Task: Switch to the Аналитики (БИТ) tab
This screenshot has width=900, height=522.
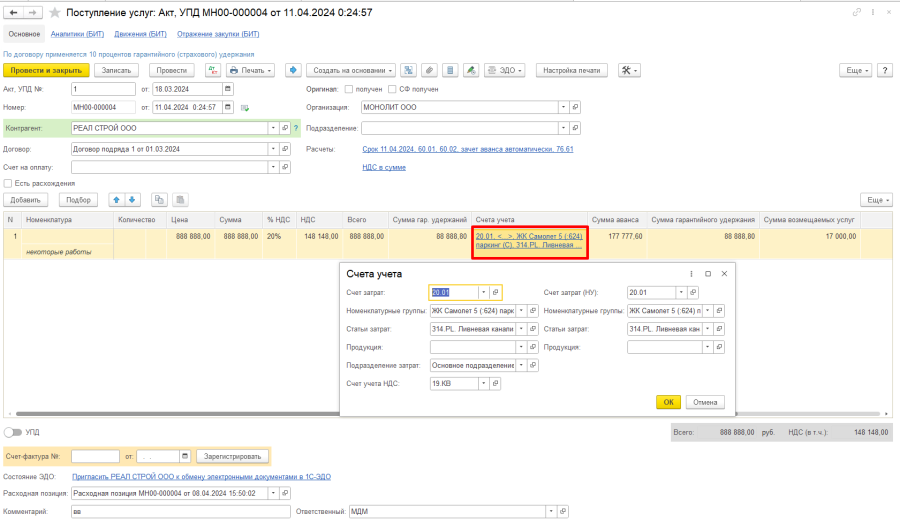Action: click(78, 33)
